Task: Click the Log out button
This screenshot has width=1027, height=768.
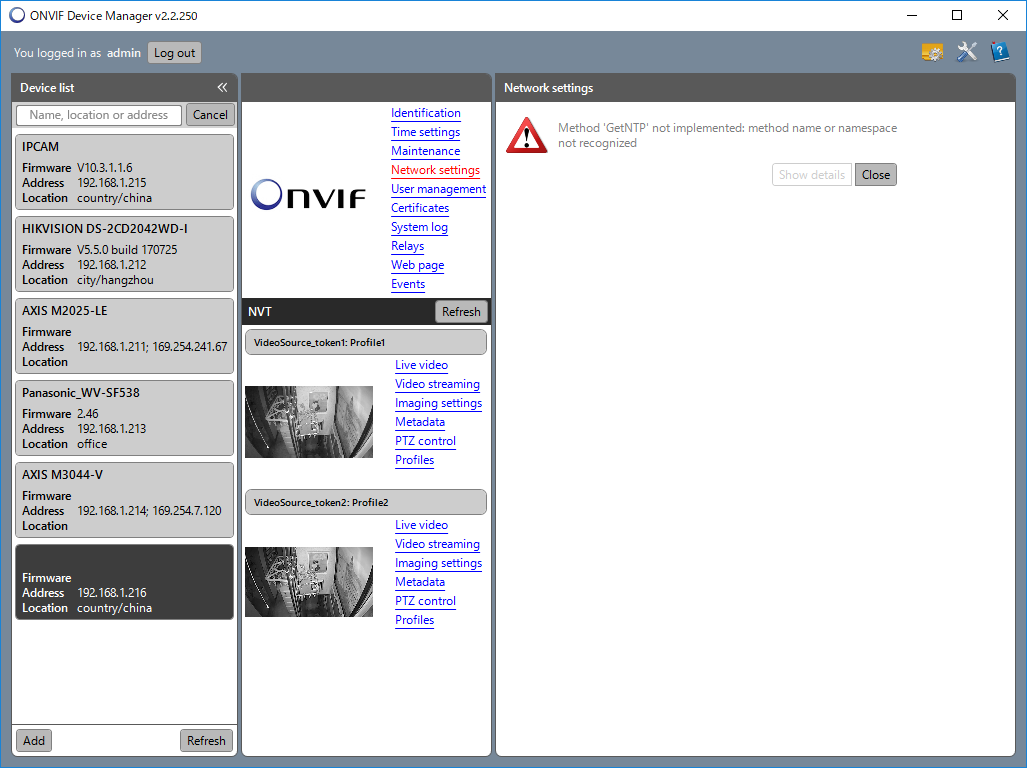Action: pyautogui.click(x=174, y=53)
